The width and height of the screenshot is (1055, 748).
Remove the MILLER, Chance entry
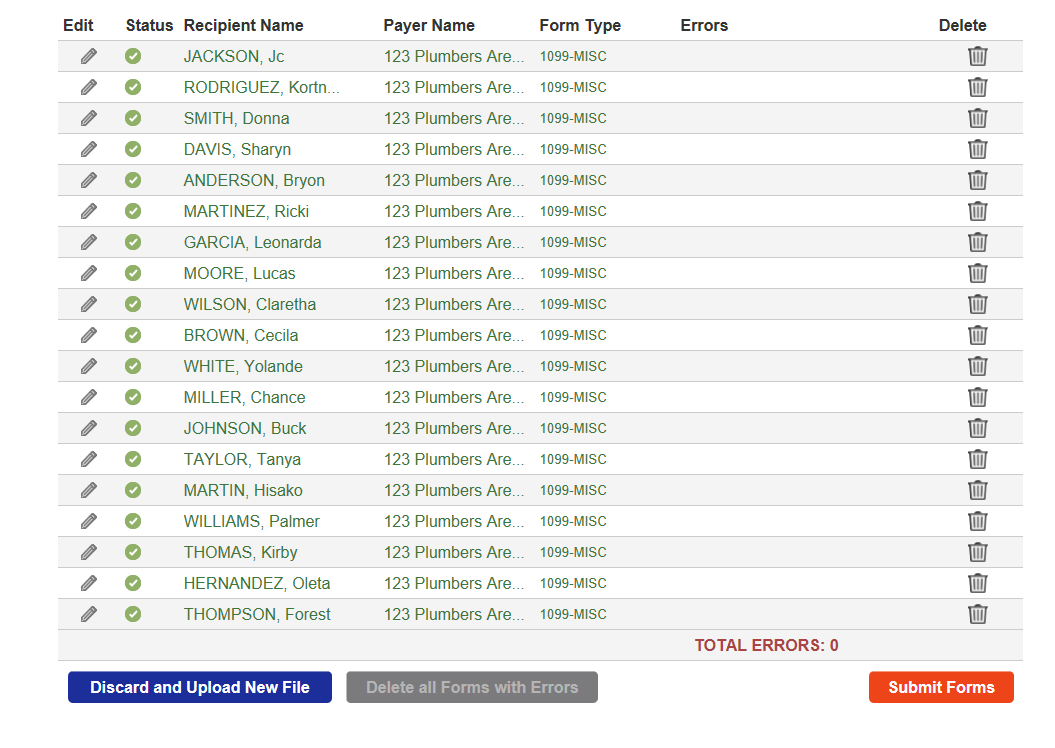[x=978, y=397]
